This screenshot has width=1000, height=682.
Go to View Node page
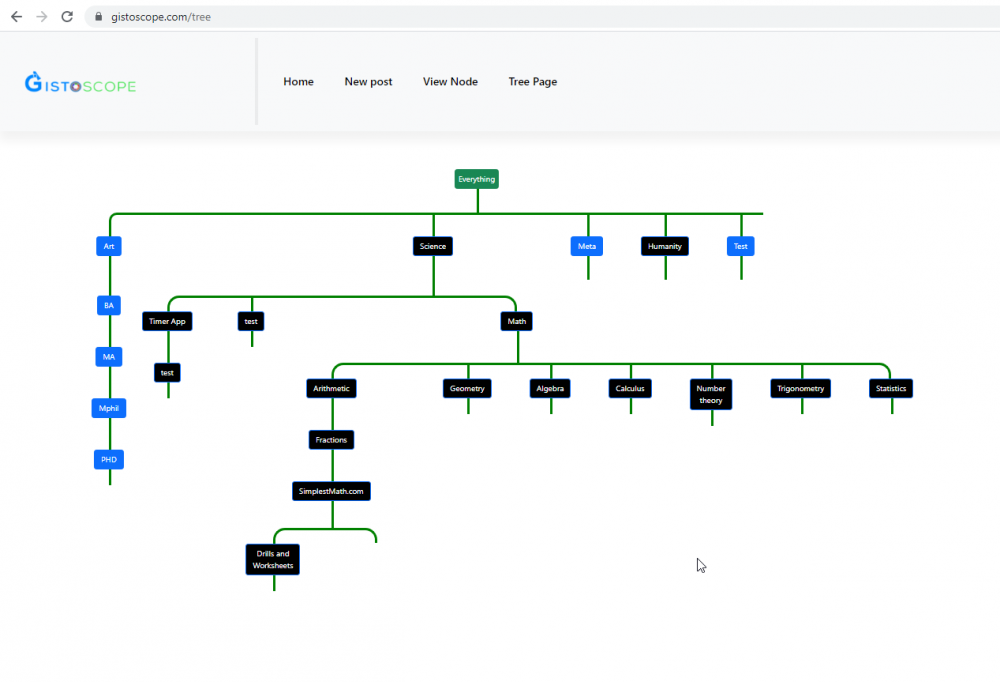[x=450, y=82]
